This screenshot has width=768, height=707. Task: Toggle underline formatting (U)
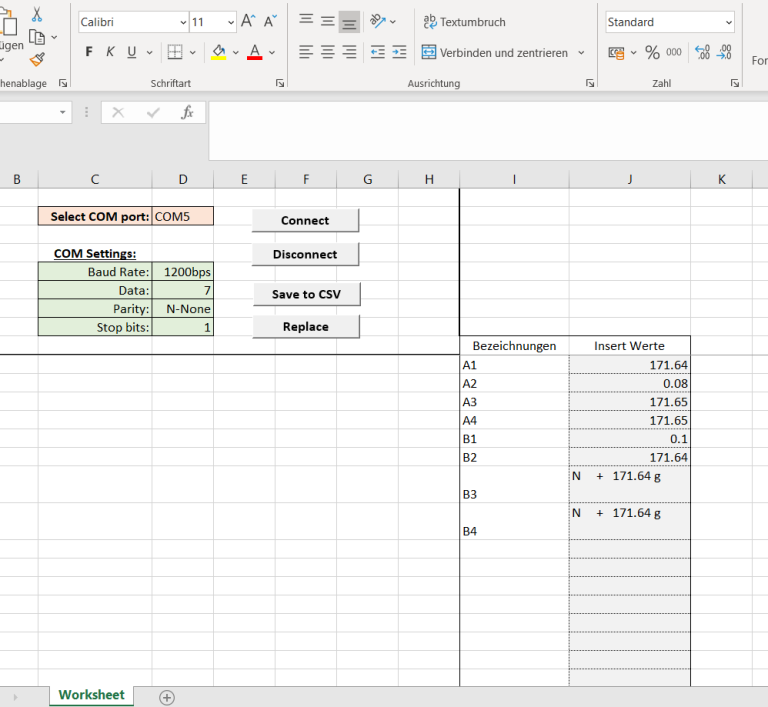pos(129,52)
